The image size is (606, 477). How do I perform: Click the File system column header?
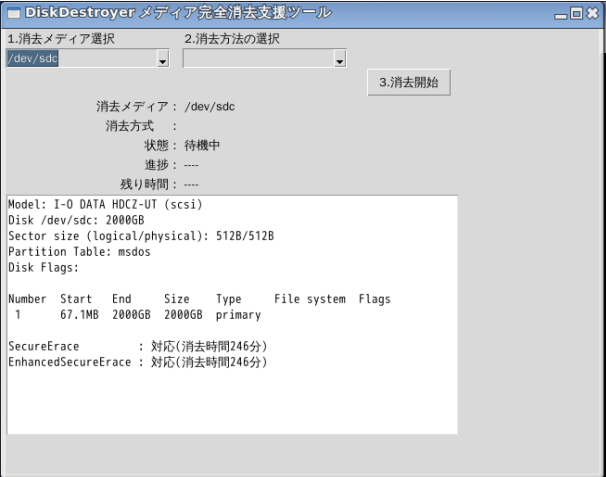click(x=310, y=299)
